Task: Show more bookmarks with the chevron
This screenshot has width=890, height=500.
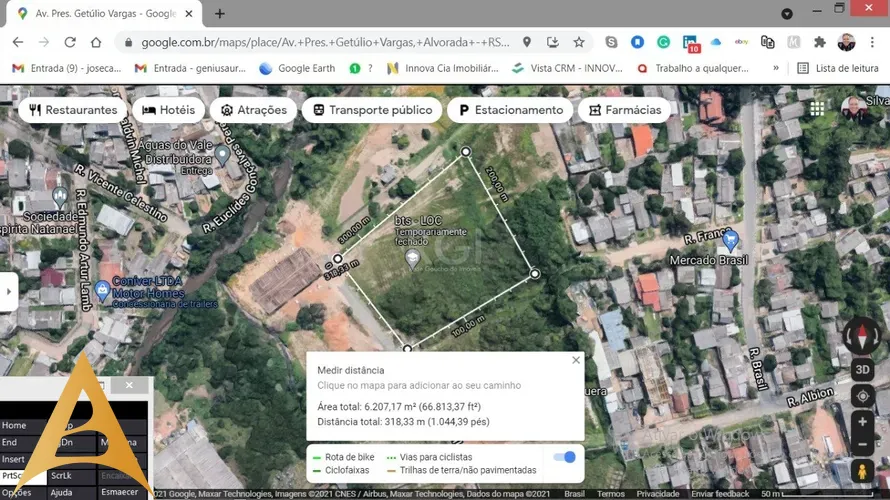Action: click(776, 68)
